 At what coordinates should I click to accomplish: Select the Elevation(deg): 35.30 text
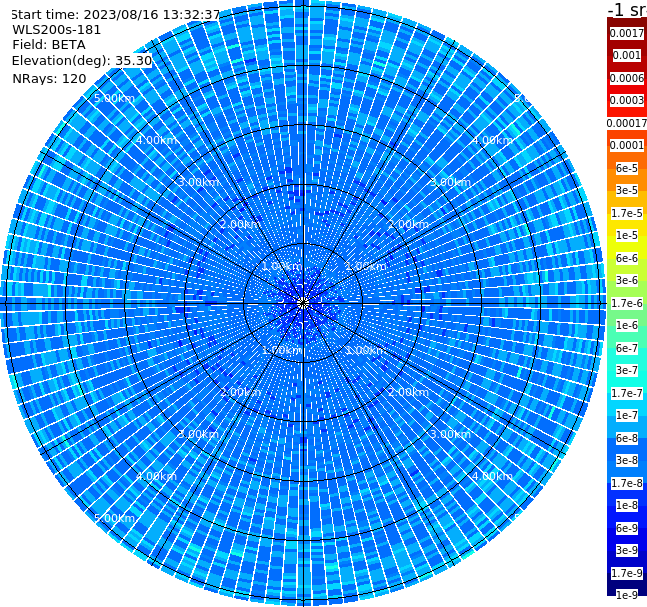click(x=82, y=61)
